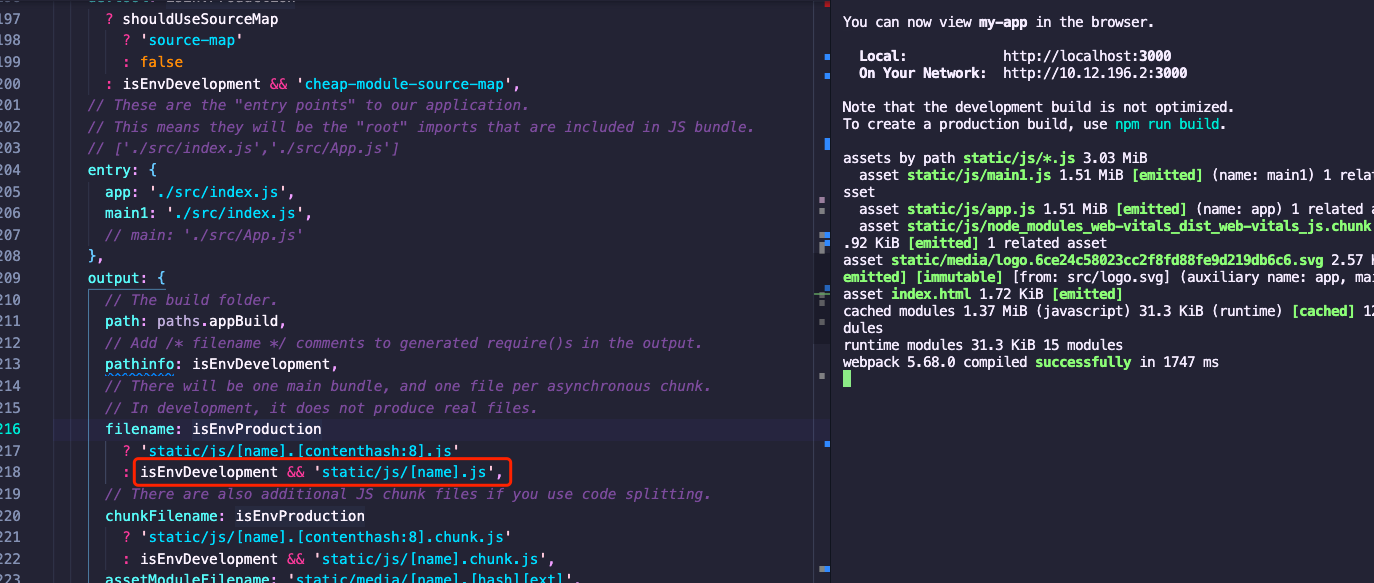Click the word 'successfully' in terminal
Image resolution: width=1374 pixels, height=583 pixels.
[1083, 362]
